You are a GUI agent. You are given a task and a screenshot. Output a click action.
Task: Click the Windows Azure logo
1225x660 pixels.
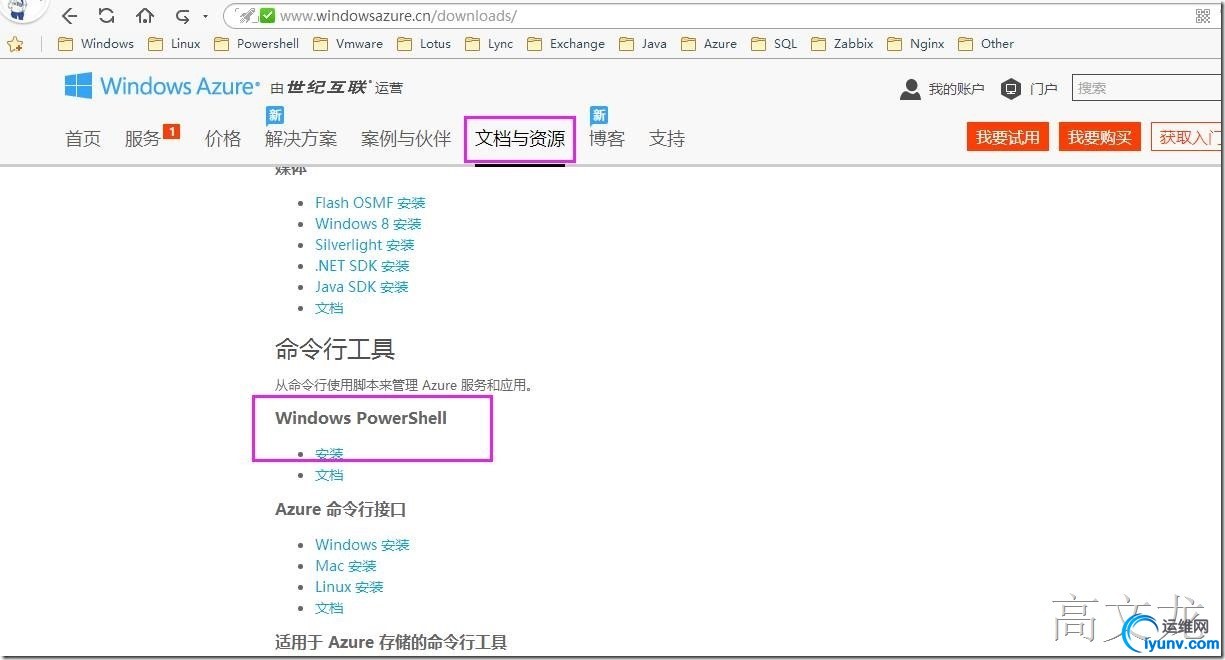click(x=162, y=86)
